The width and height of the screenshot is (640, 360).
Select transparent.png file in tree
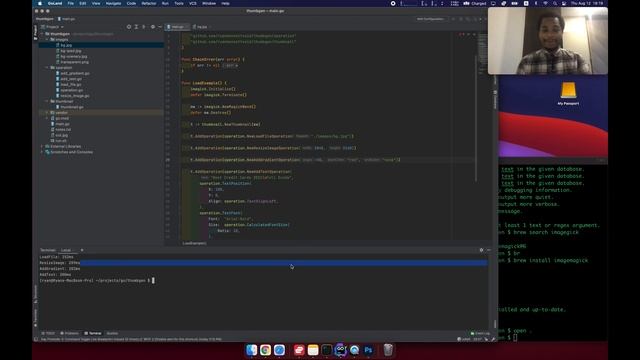click(x=72, y=62)
